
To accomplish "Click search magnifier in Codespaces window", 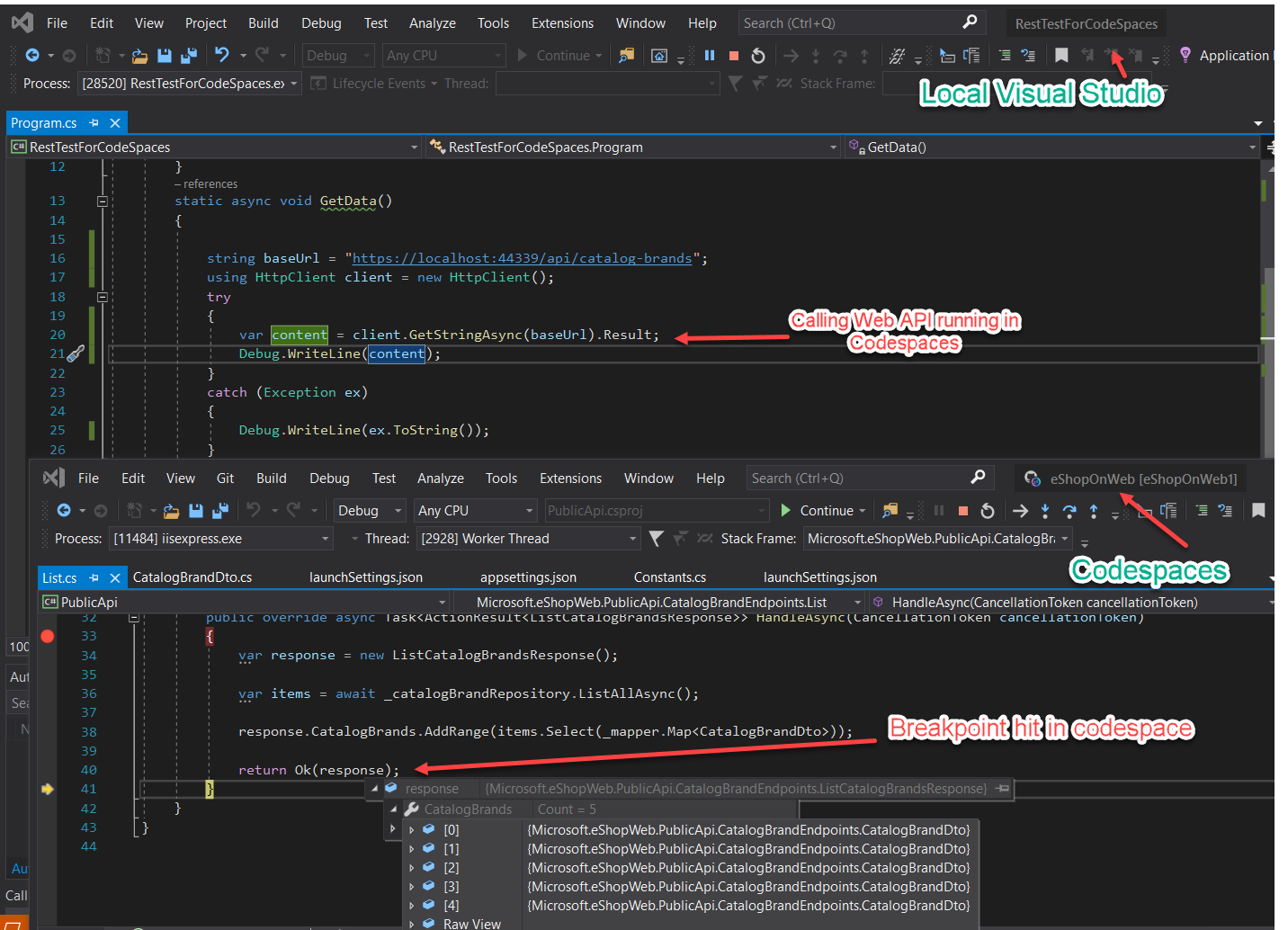I will tap(978, 478).
